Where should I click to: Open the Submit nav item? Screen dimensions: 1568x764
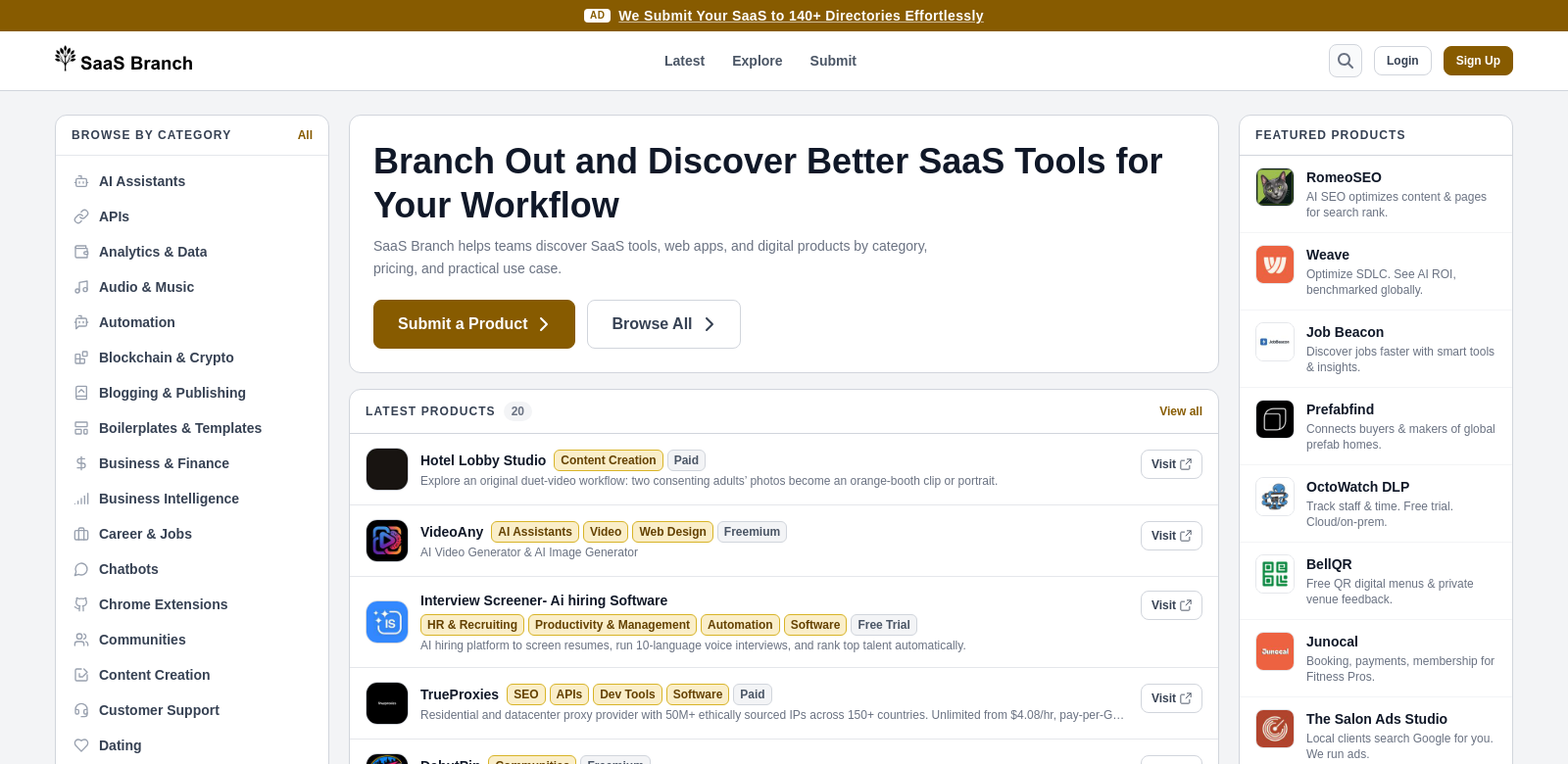[x=833, y=61]
